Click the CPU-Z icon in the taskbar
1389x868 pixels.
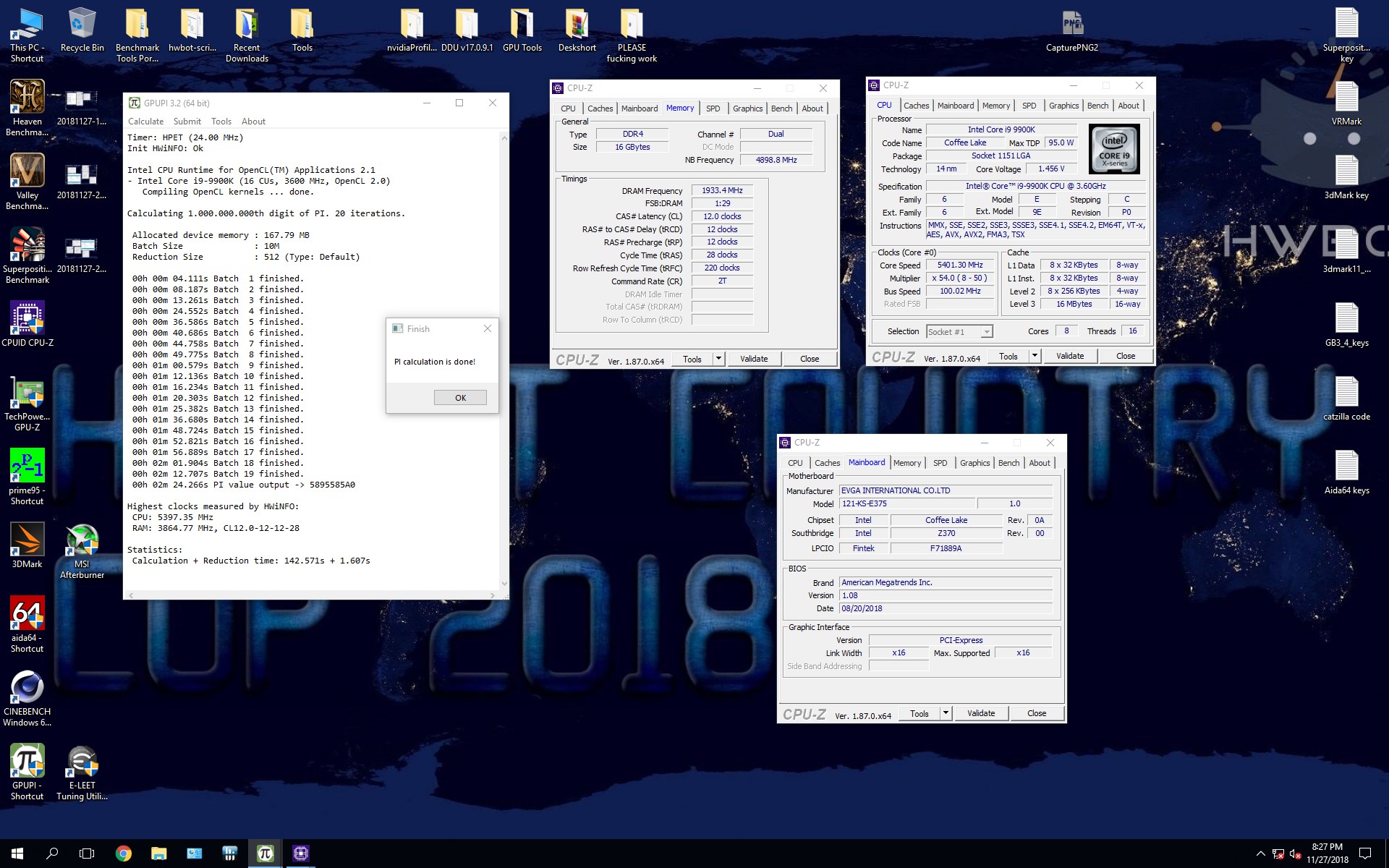301,854
